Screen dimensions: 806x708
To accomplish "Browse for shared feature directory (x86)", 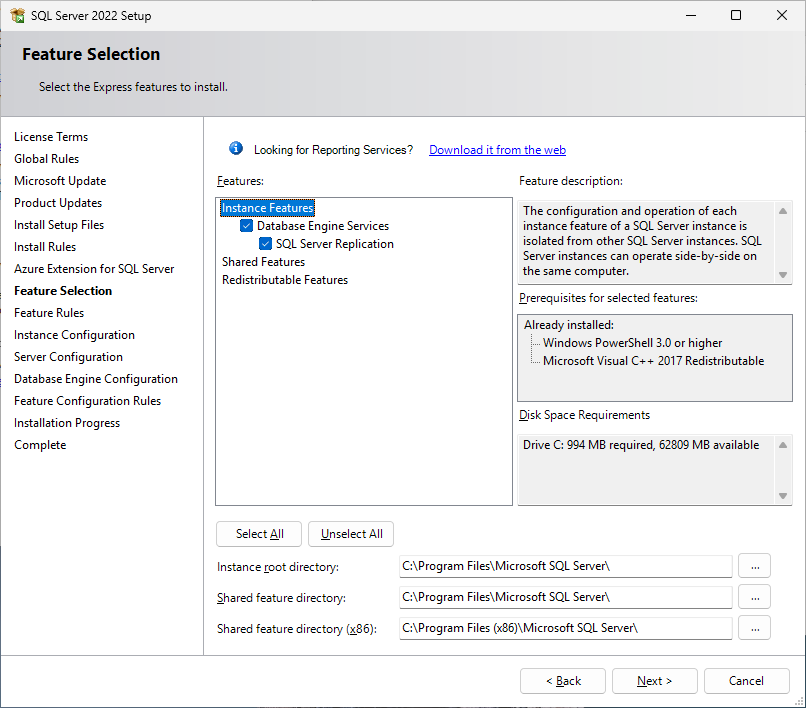I will [x=754, y=628].
